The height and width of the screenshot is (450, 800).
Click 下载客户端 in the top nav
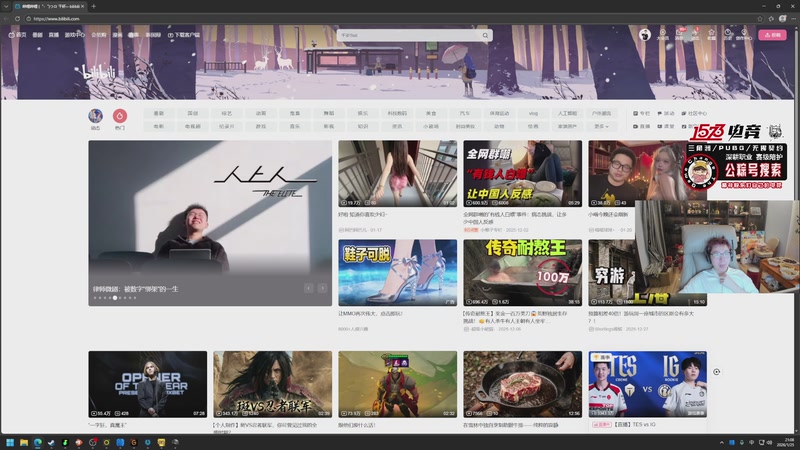184,35
